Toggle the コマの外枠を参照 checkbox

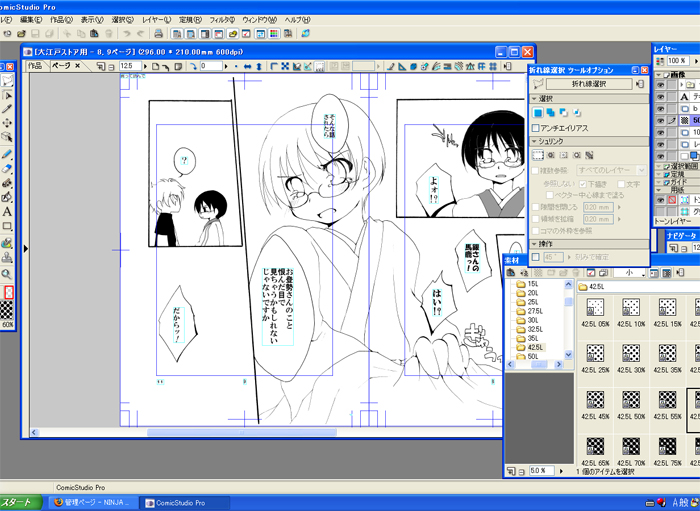536,231
